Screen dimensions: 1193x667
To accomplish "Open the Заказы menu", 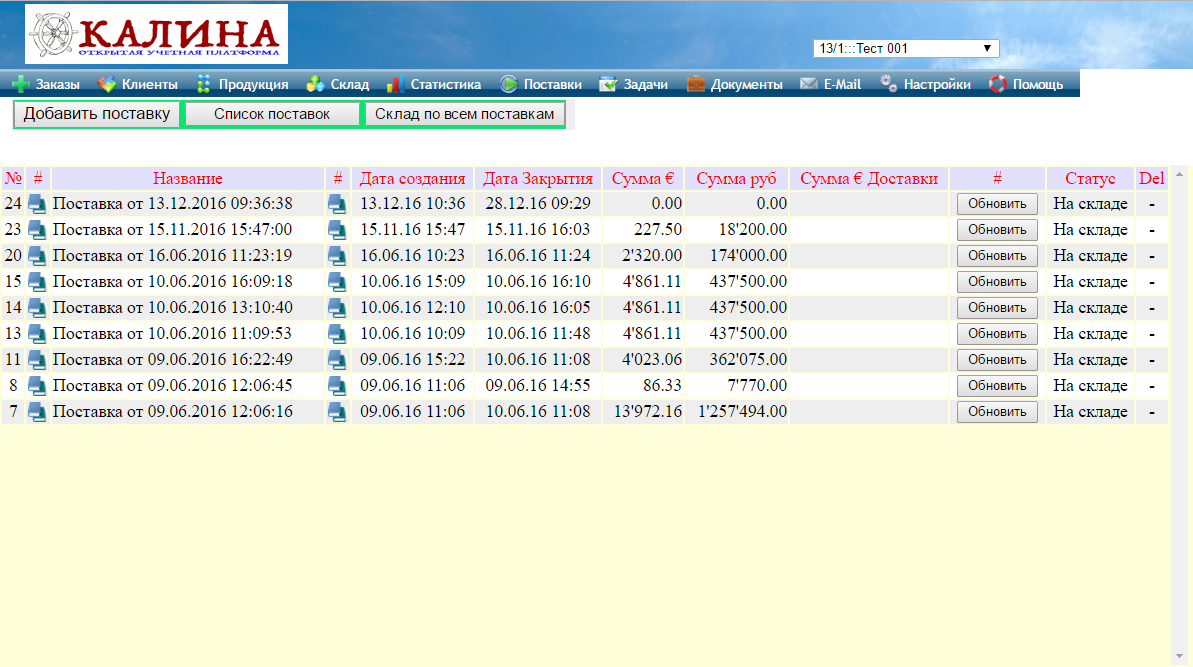I will pyautogui.click(x=46, y=84).
